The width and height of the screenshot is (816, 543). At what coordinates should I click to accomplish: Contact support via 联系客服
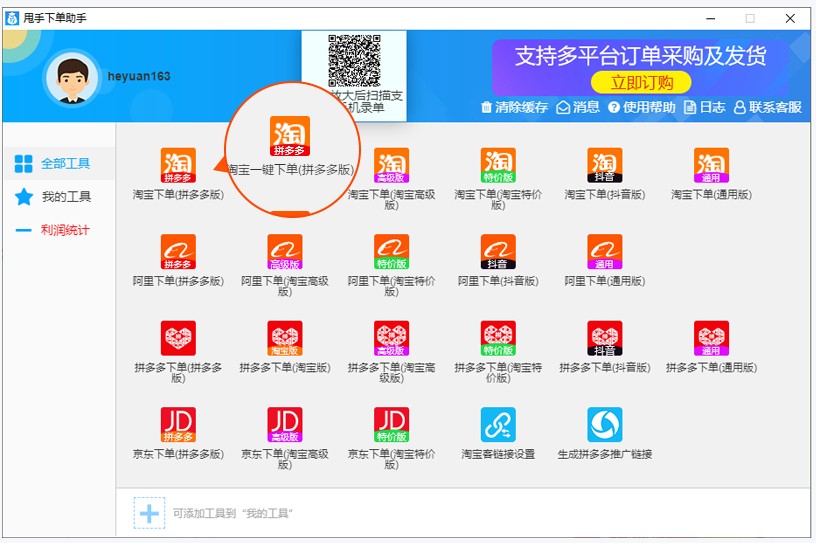(x=768, y=107)
